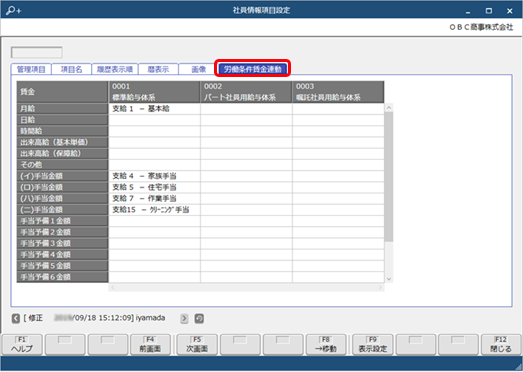
Task: Click column header 0002 パート社員用給与体系
Action: [x=246, y=92]
